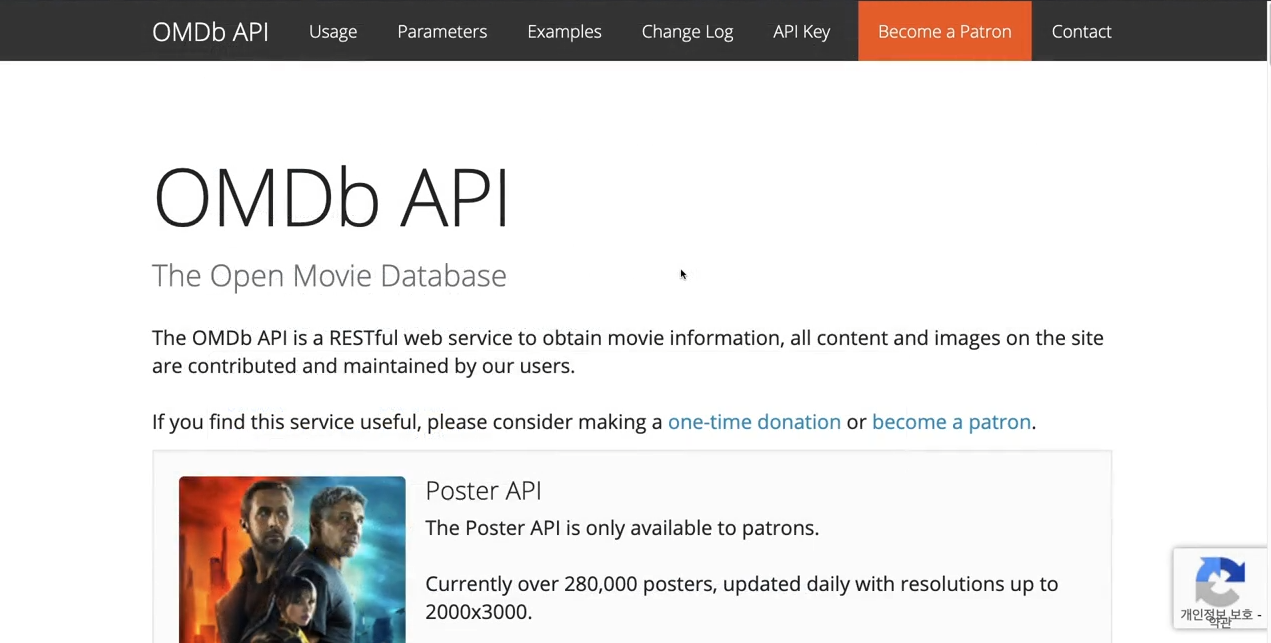The image size is (1271, 643).
Task: Follow the become a patron text link
Action: [951, 422]
